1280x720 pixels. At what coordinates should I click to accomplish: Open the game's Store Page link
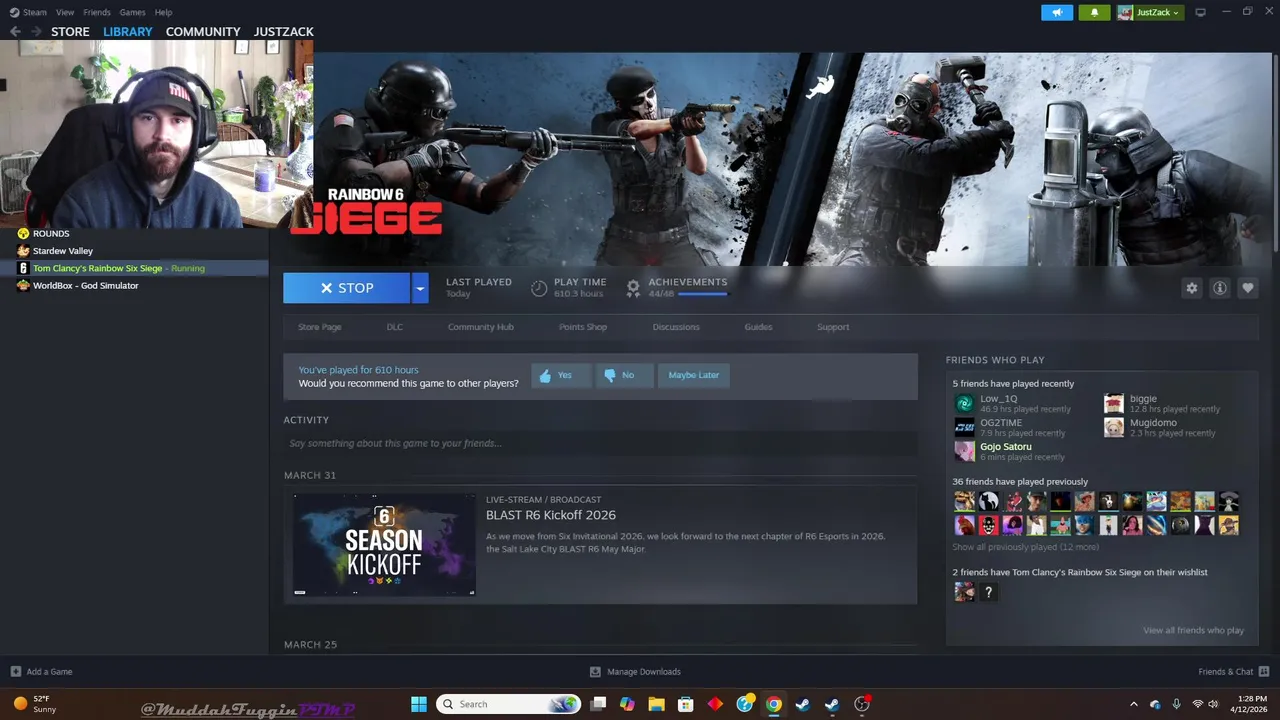click(x=319, y=327)
